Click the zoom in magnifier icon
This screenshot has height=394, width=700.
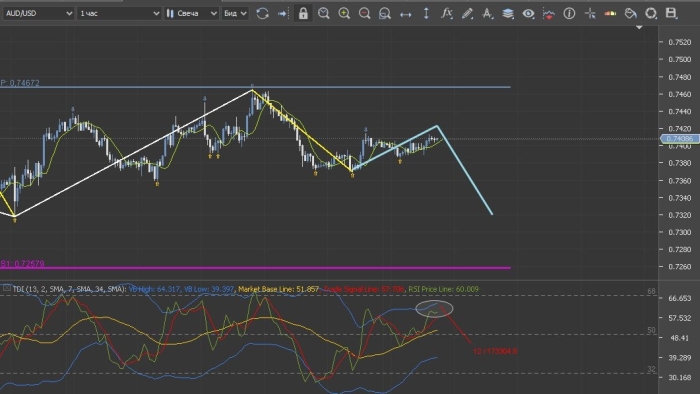344,13
